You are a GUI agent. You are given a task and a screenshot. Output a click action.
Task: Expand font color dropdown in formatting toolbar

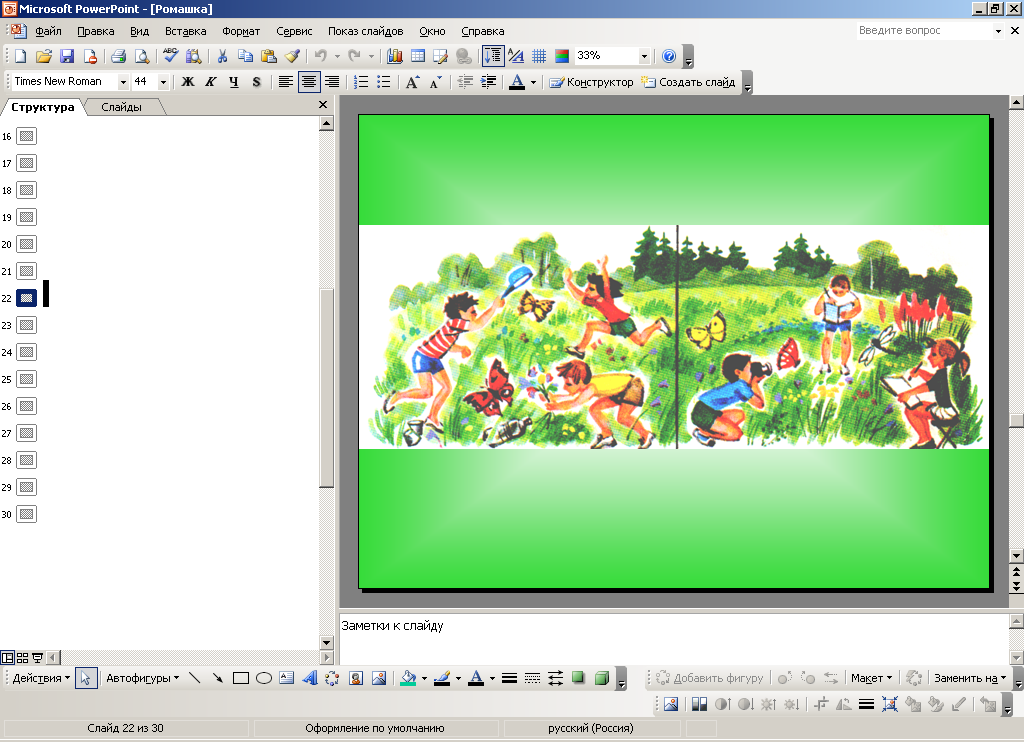point(534,82)
